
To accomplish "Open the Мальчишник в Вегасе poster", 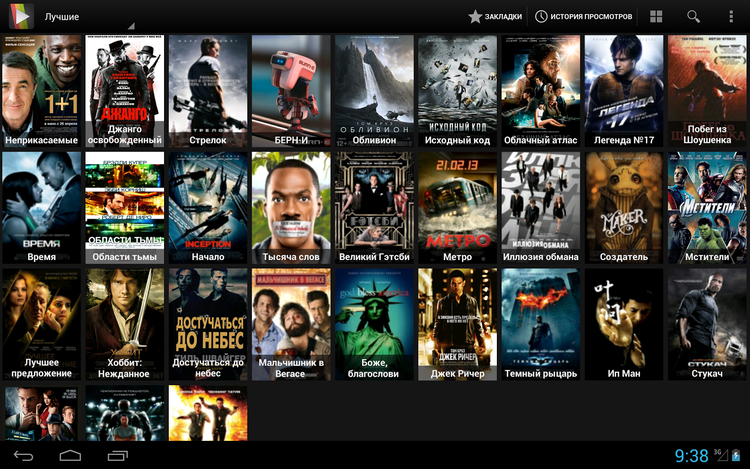I will click(291, 324).
